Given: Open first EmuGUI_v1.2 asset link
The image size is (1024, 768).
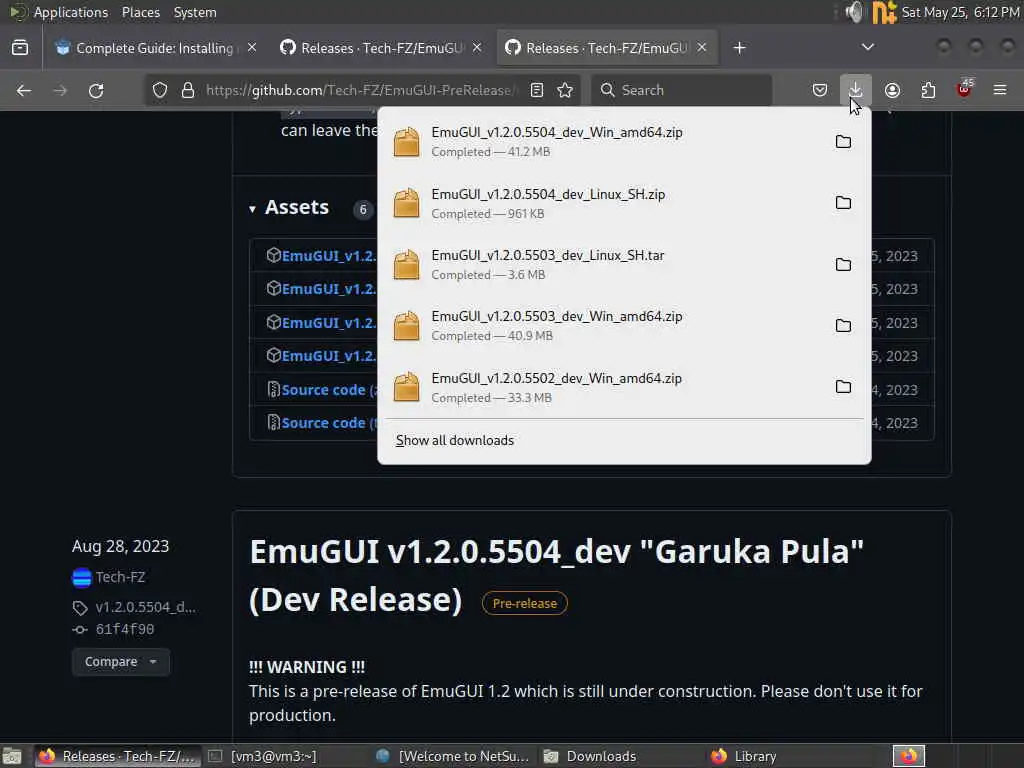Looking at the screenshot, I should 328,256.
